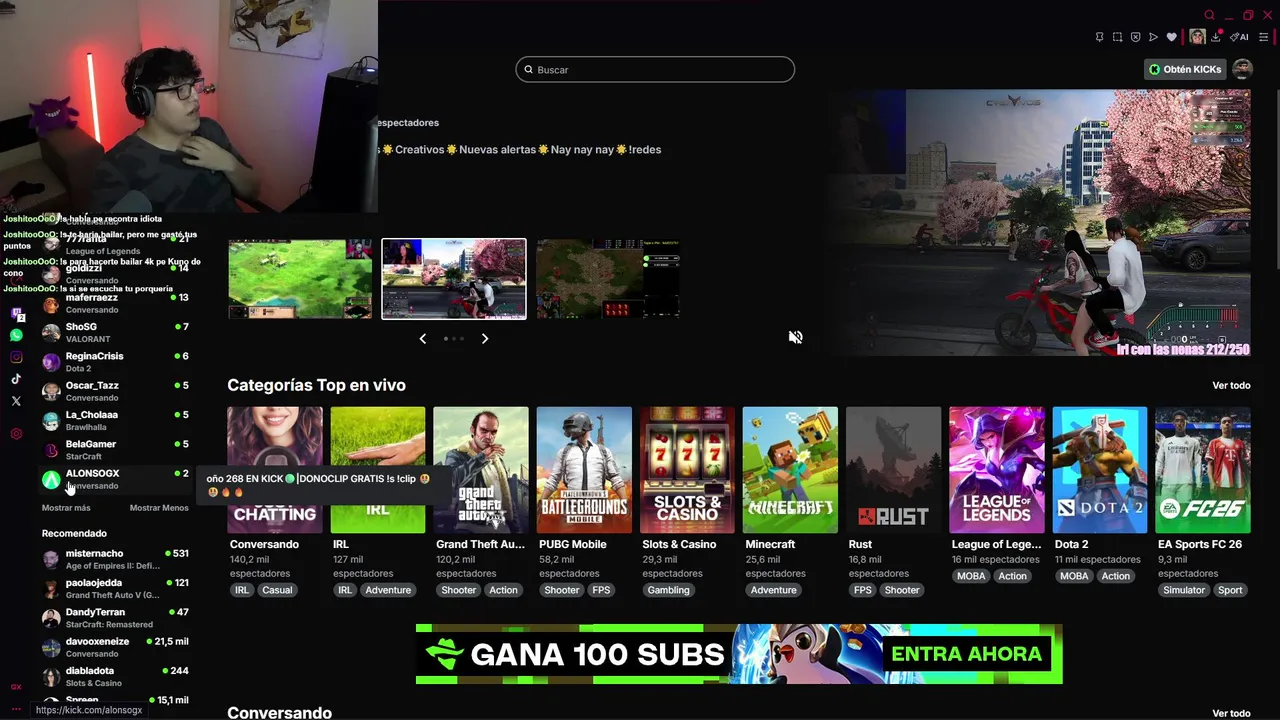Screen dimensions: 1280x720
Task: Select the dark strategy game stream thumbnail
Action: pyautogui.click(x=608, y=279)
